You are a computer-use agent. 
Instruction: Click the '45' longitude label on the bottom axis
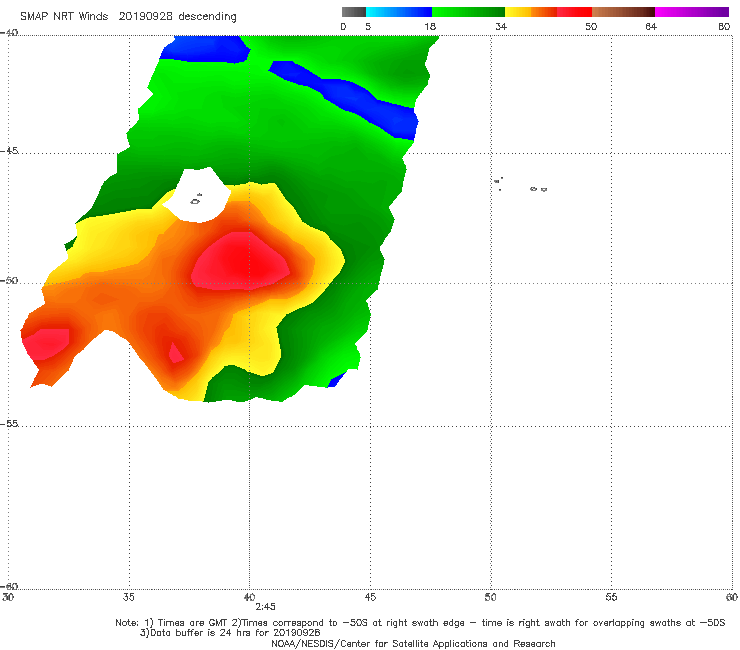[x=370, y=597]
